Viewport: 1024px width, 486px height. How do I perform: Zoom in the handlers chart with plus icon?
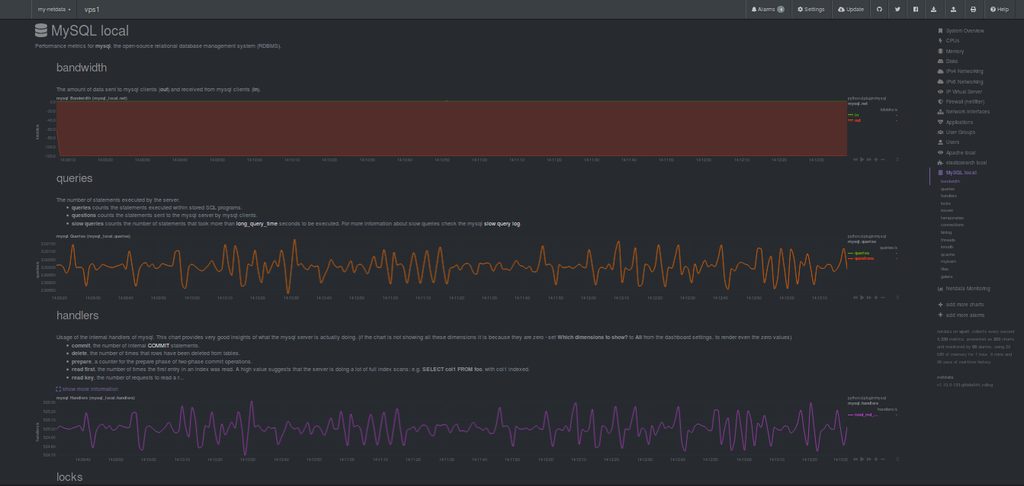876,459
